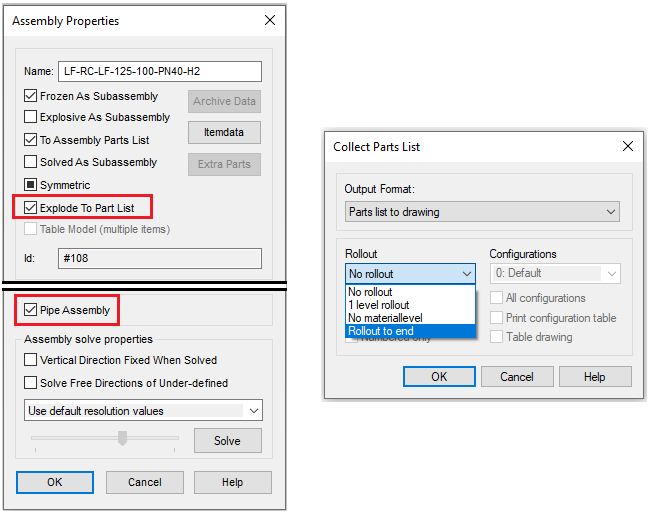Toggle Frozen As Subassembly checkbox
Screen dimensions: 651x514
point(31,97)
